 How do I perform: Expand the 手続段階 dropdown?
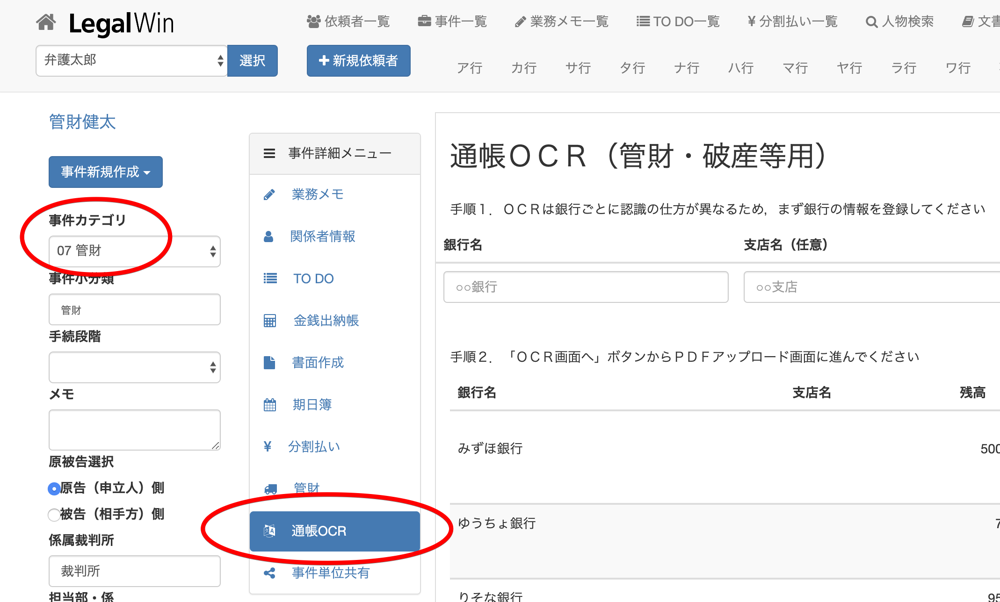[134, 368]
